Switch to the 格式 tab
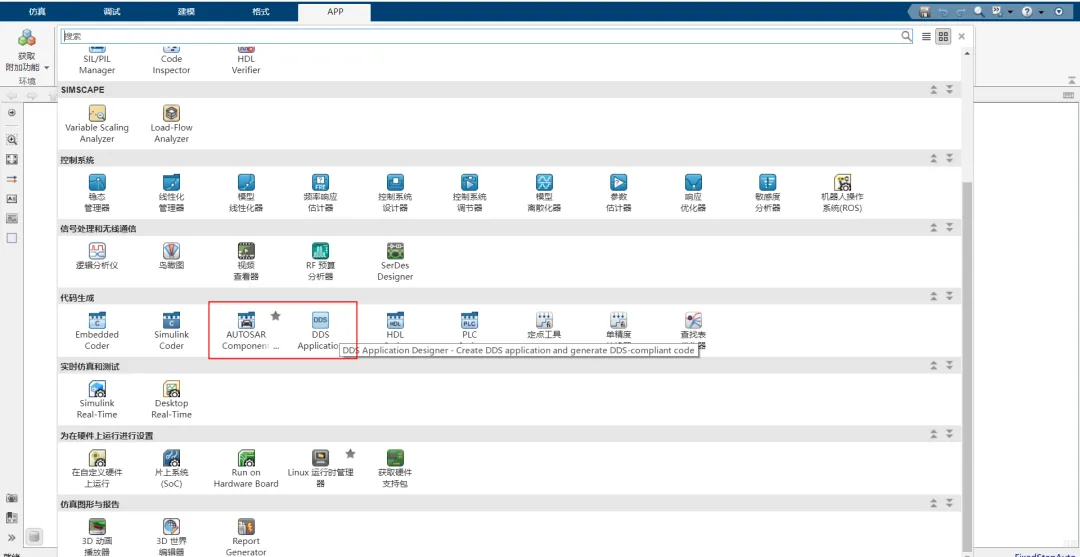This screenshot has height=557, width=1080. [260, 12]
